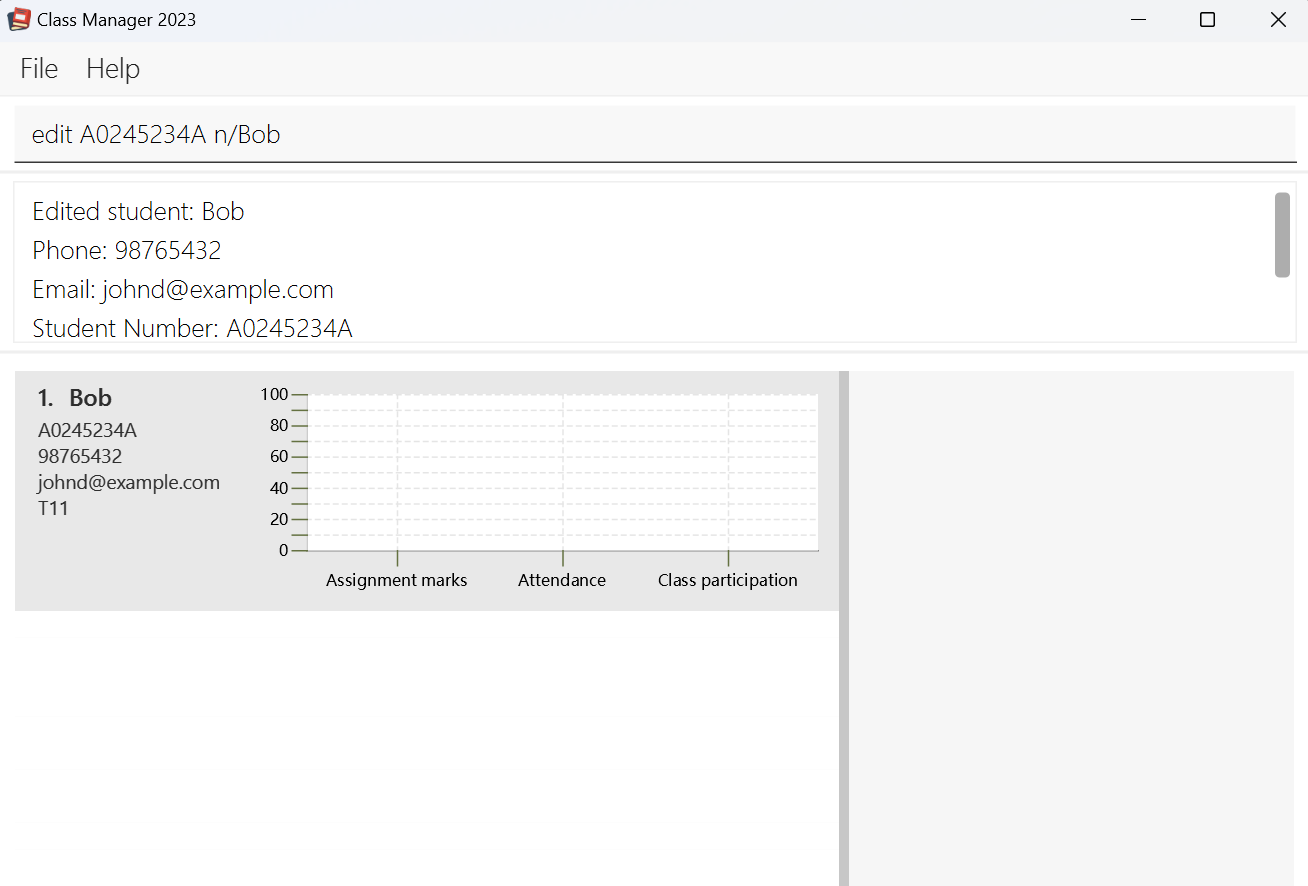Viewport: 1308px width, 886px height.
Task: Click the result display scrollbar thumb
Action: click(1282, 235)
